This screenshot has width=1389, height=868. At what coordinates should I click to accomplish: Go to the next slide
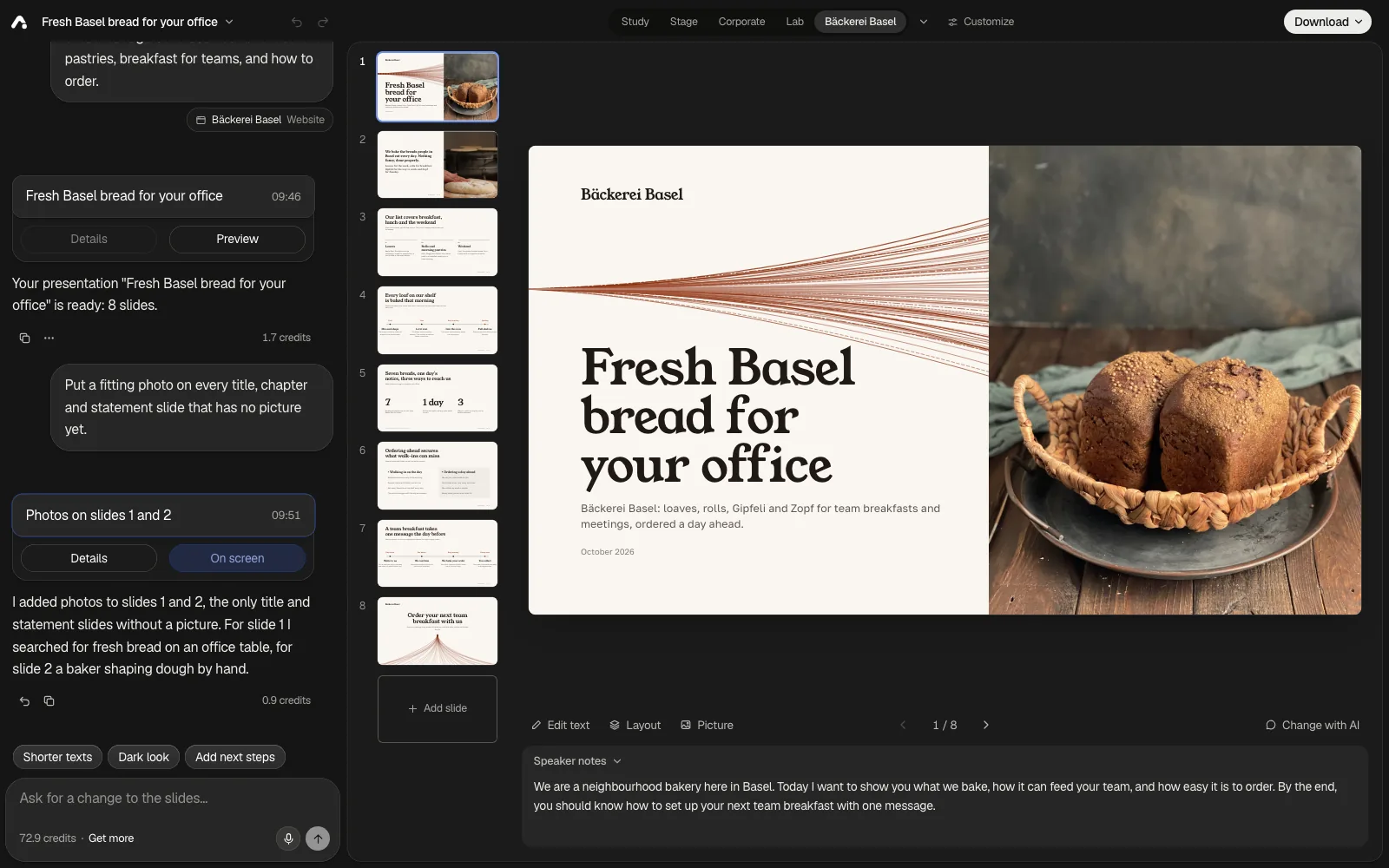coord(985,725)
